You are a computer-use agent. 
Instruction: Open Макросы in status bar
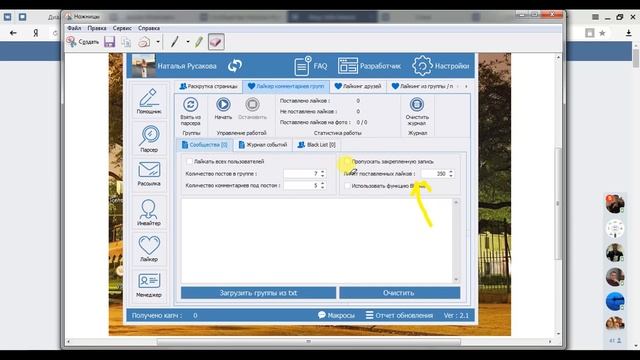pos(336,315)
